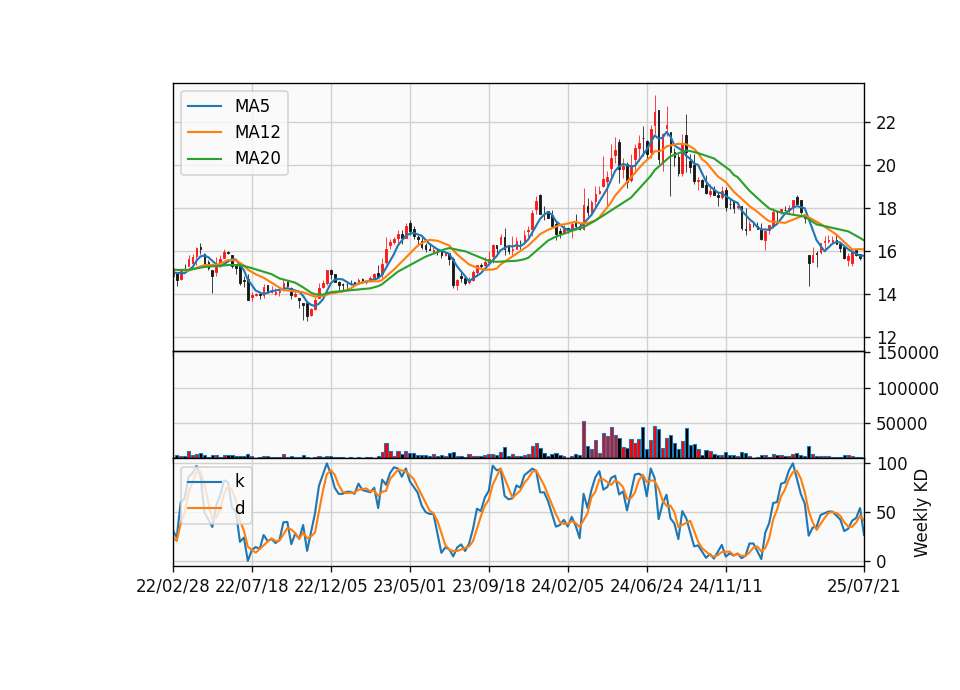Click the MA20 legend label
This screenshot has height=690, width=960.
(x=257, y=158)
